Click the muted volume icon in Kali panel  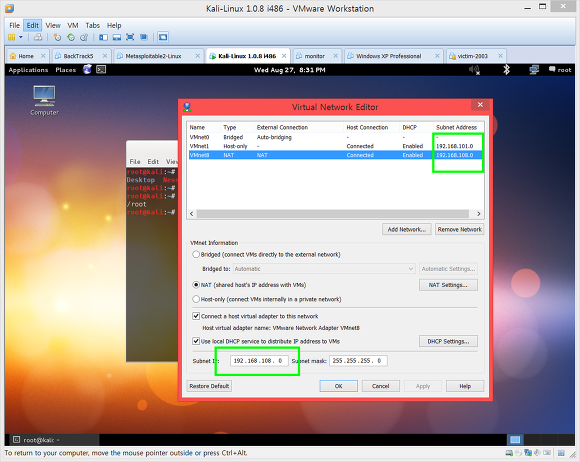[x=474, y=70]
